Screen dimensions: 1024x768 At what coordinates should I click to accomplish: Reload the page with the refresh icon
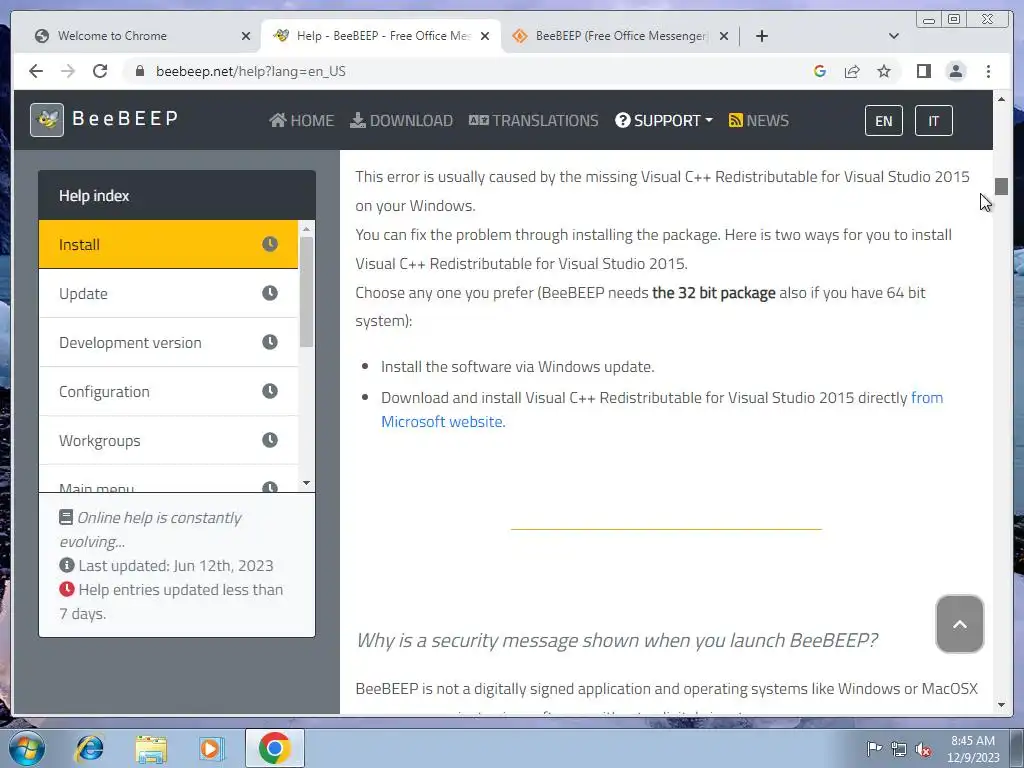100,71
